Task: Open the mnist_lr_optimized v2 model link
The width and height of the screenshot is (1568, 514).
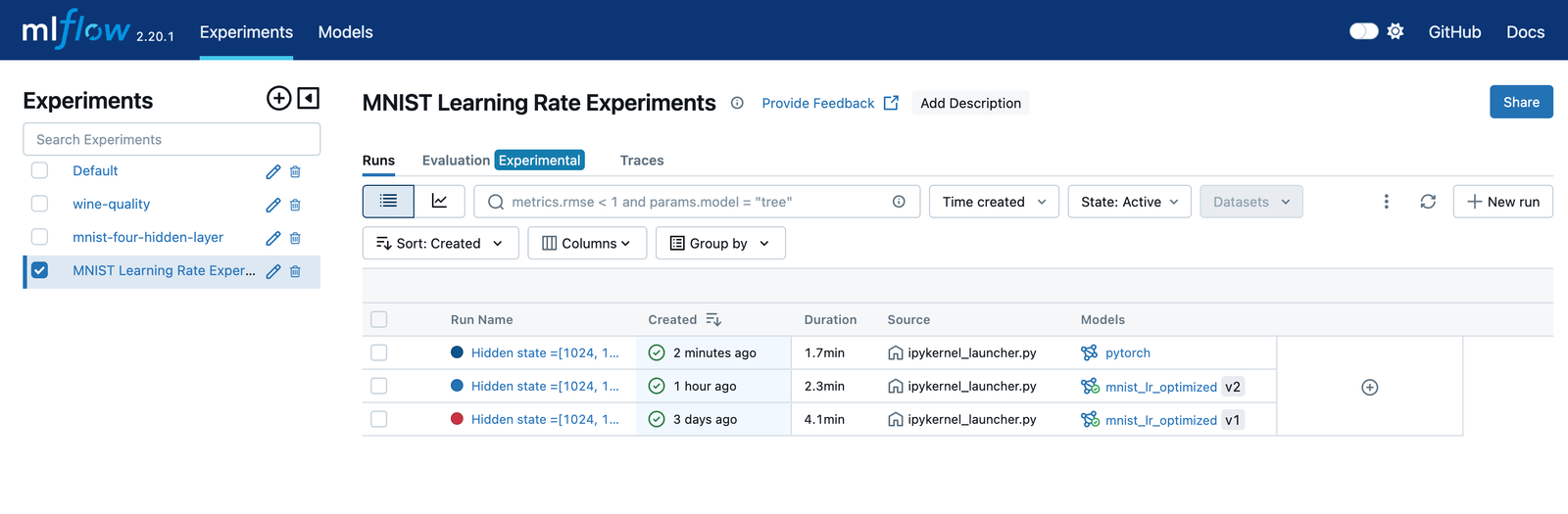Action: click(1160, 387)
